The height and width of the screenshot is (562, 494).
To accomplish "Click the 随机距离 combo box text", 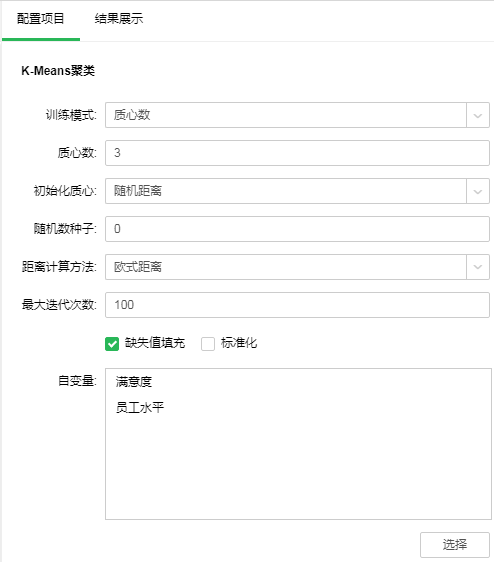I will (138, 191).
